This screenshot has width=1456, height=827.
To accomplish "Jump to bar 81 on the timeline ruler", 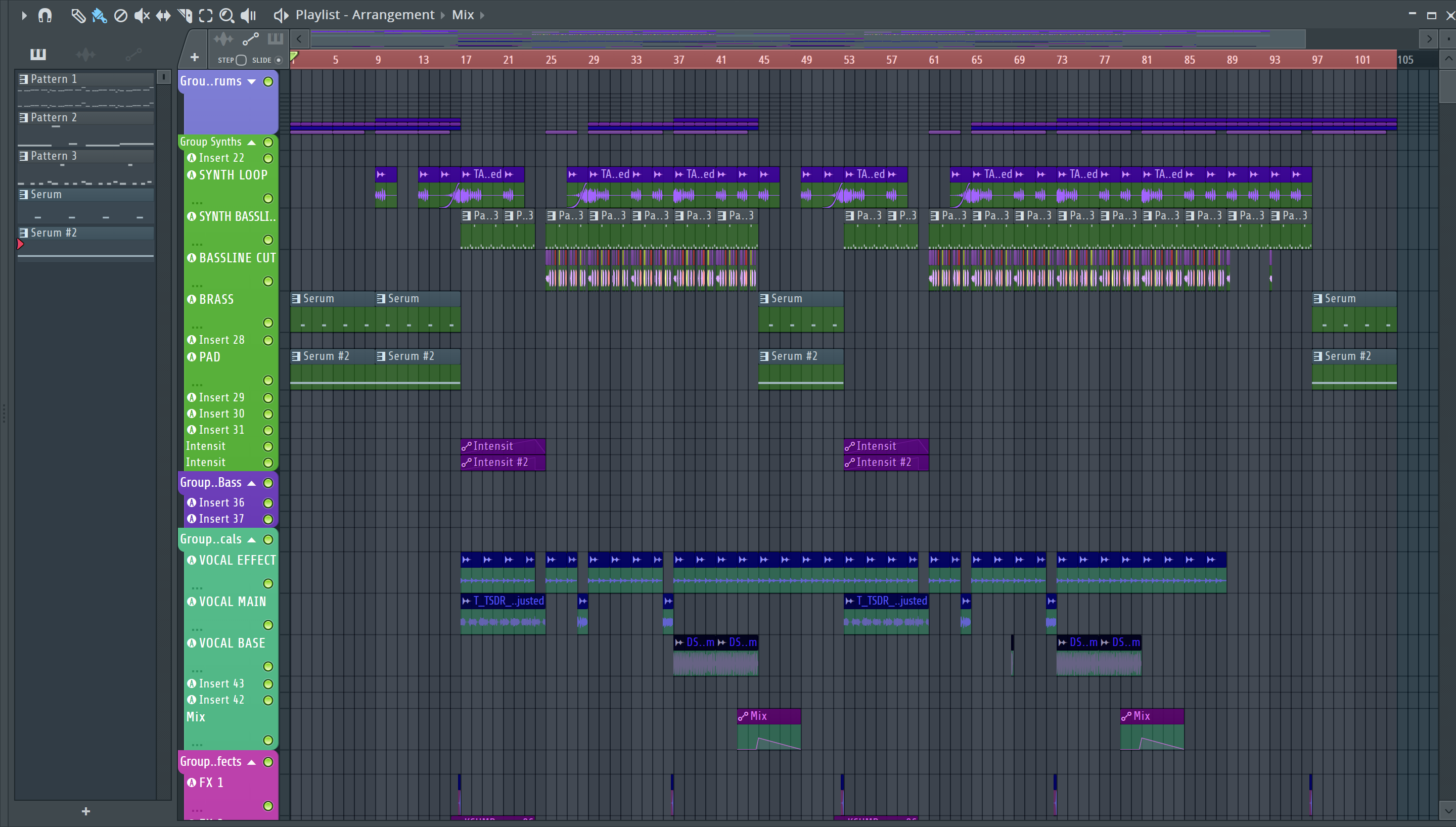I will coord(1147,60).
